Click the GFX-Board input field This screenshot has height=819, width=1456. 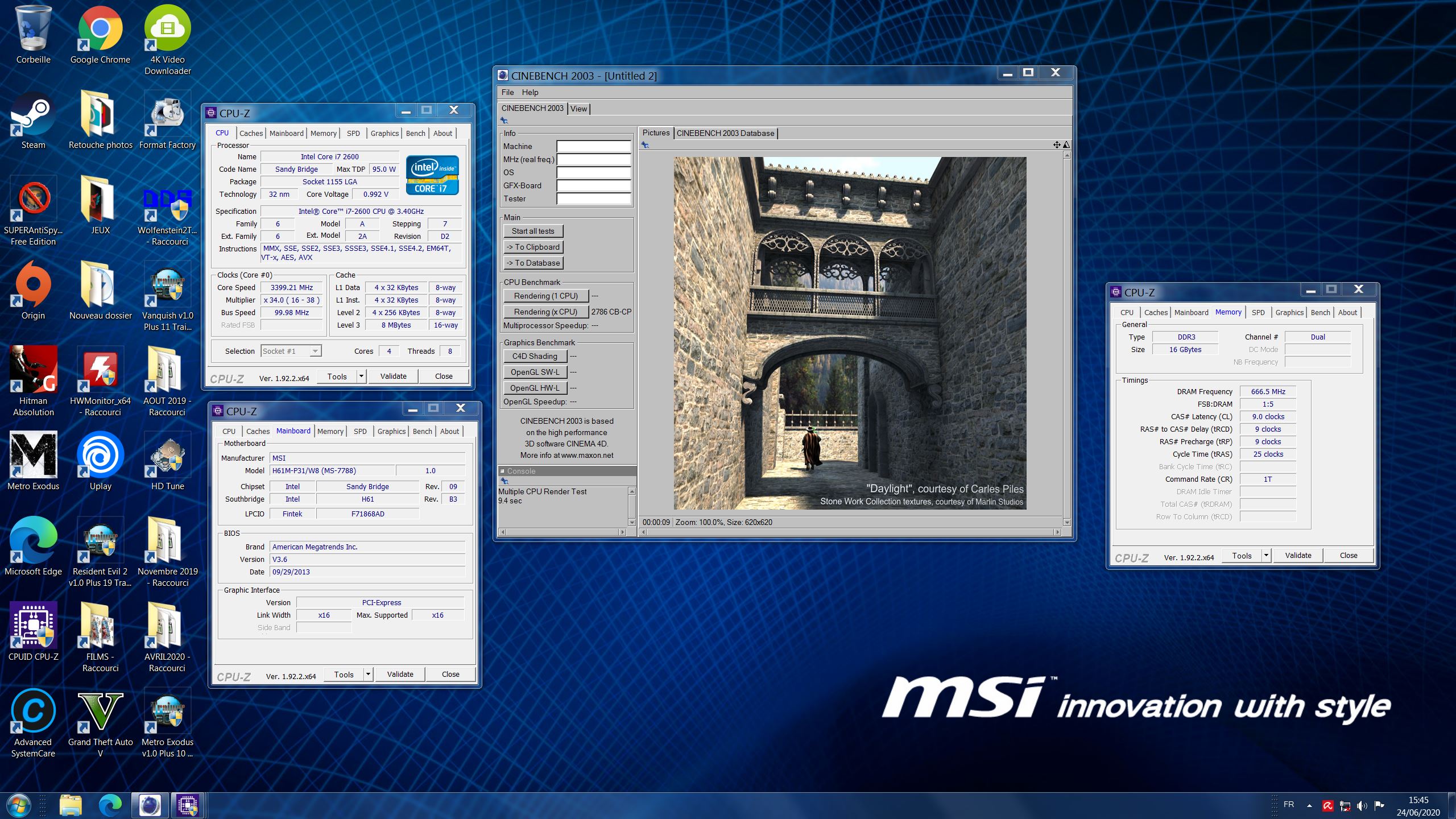click(x=593, y=185)
